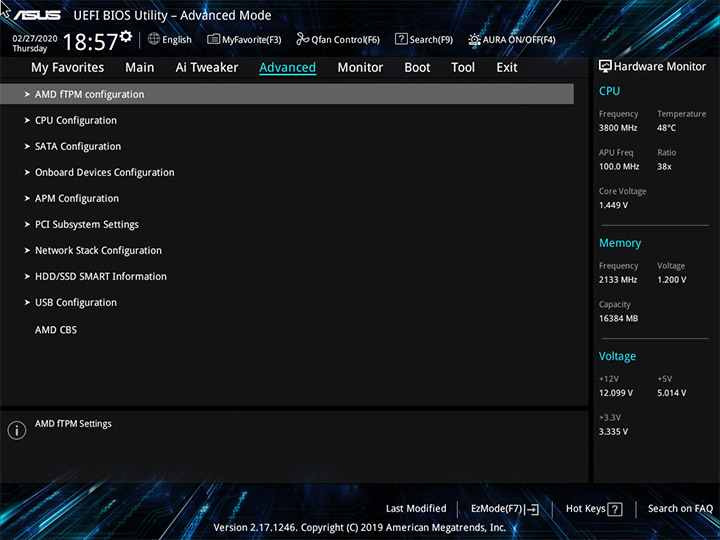
Task: Click the 02/27/2020 date
Action: pos(35,39)
